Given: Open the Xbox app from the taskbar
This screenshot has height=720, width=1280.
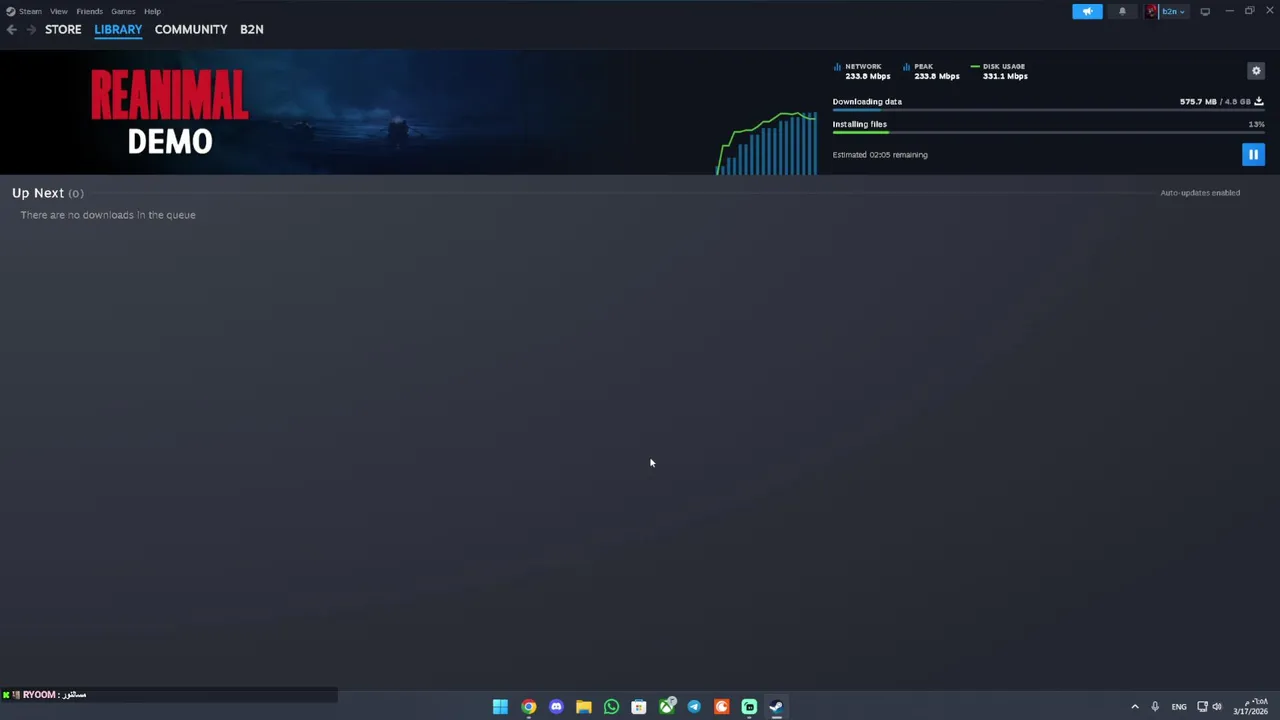Looking at the screenshot, I should point(667,707).
